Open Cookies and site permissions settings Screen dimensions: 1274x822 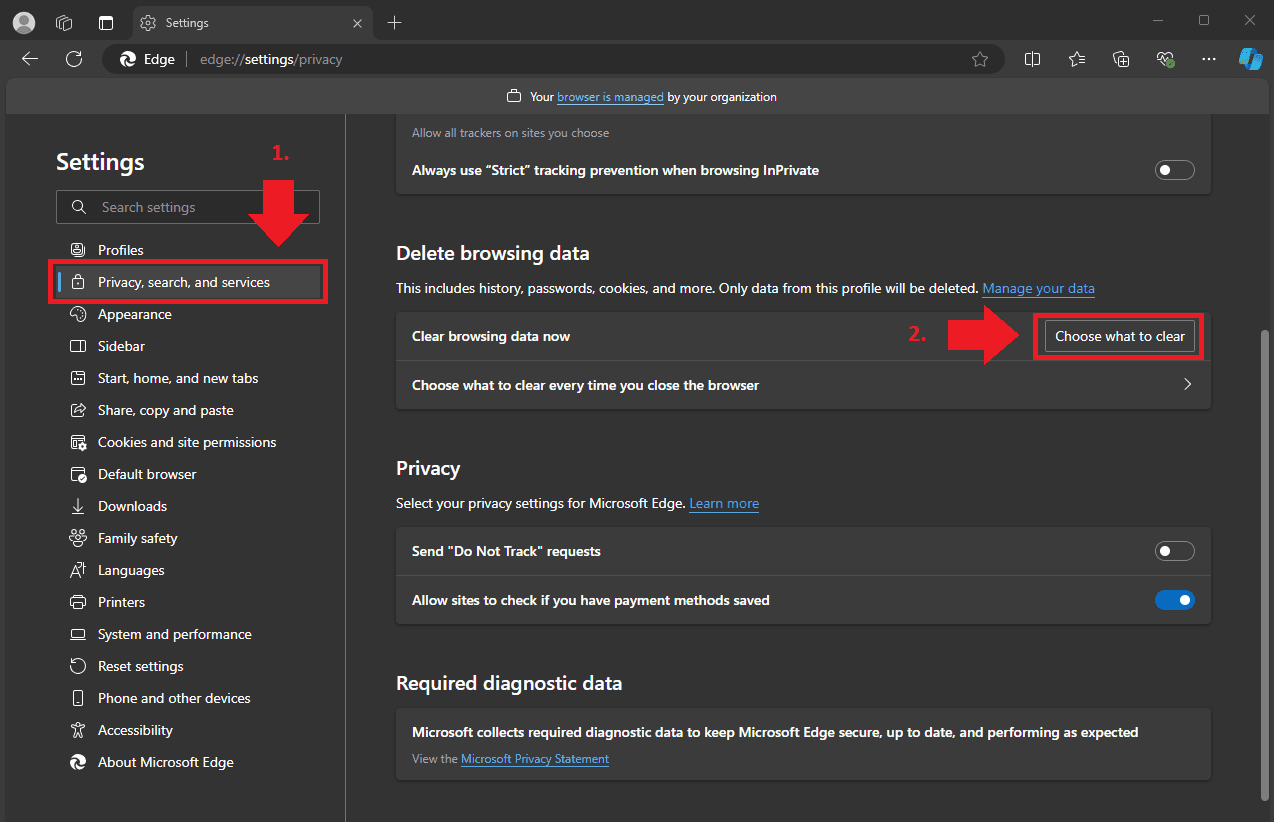(186, 442)
